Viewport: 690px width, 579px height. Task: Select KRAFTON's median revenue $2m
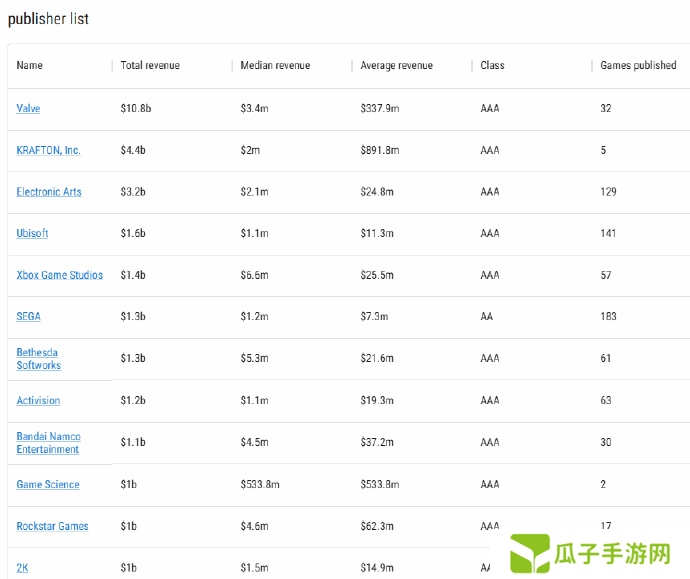[x=250, y=150]
